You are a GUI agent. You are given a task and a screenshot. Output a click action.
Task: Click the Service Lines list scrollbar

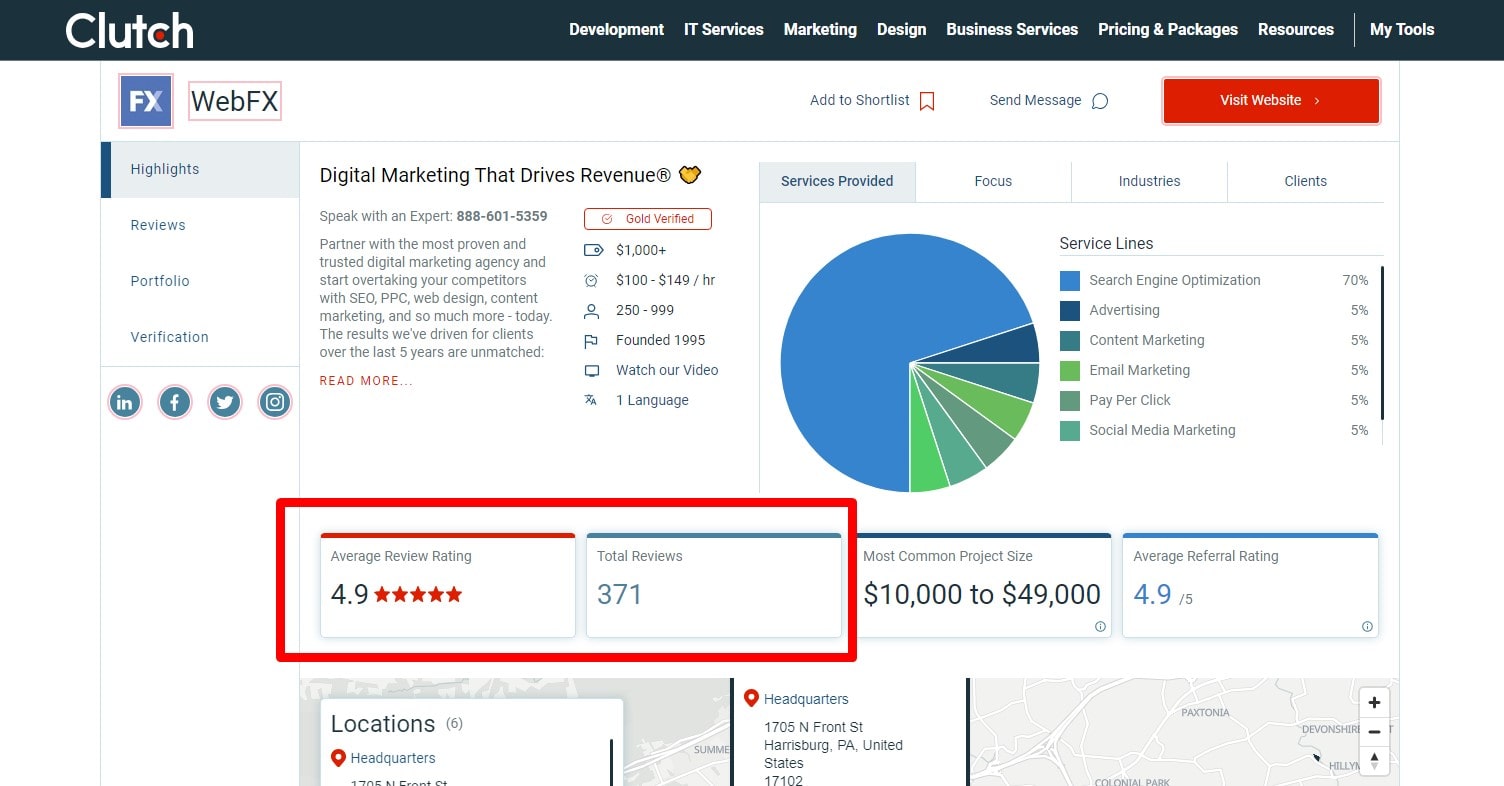[1382, 343]
